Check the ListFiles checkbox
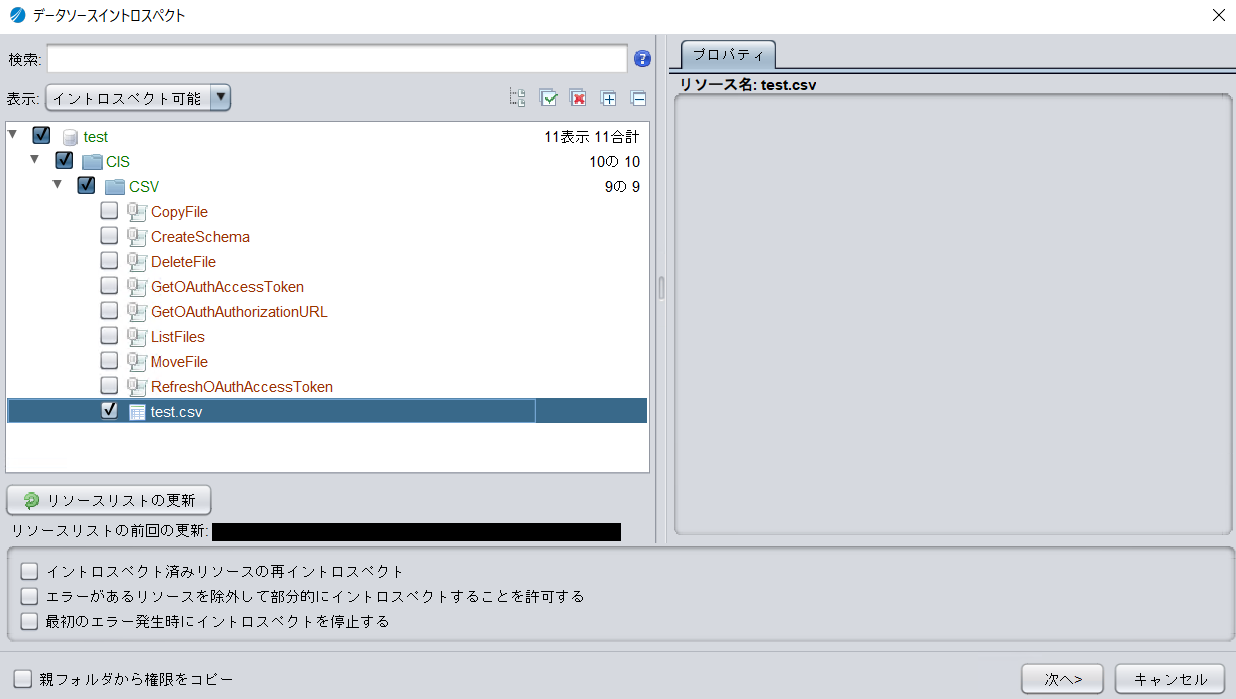Viewport: 1236px width, 699px height. point(109,336)
